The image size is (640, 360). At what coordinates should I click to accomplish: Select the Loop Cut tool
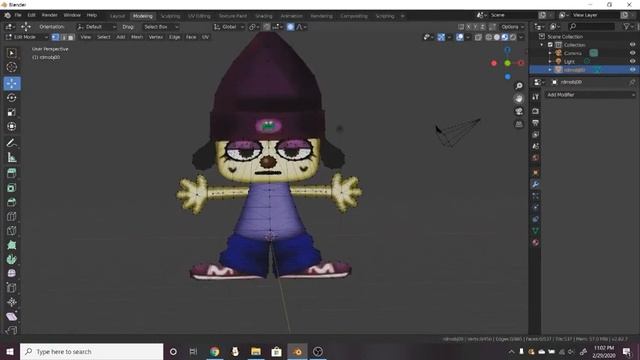click(x=11, y=216)
